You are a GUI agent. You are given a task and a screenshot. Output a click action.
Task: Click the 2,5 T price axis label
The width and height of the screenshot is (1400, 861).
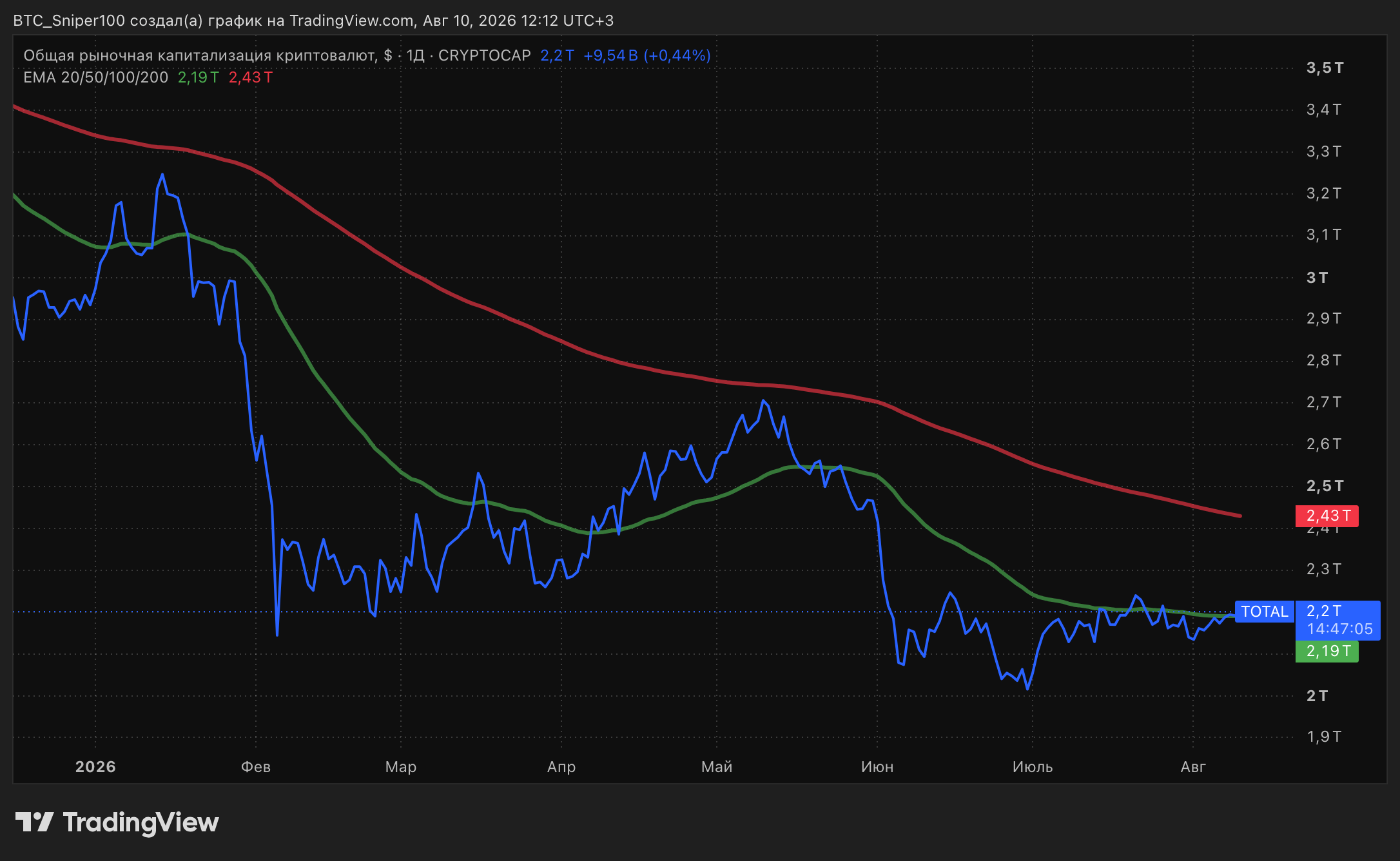click(x=1325, y=486)
